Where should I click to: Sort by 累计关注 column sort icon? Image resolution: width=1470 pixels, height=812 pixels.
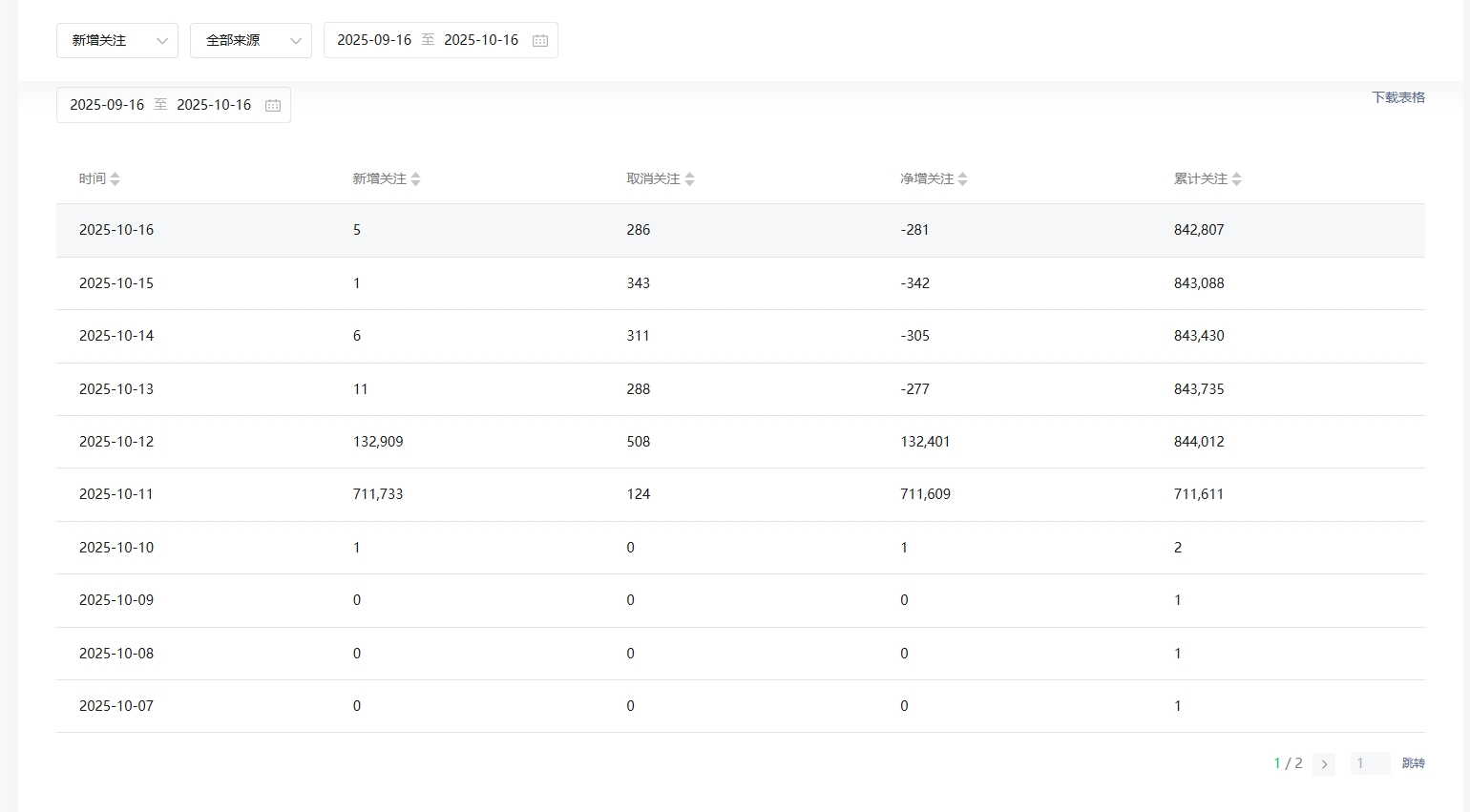click(x=1236, y=179)
